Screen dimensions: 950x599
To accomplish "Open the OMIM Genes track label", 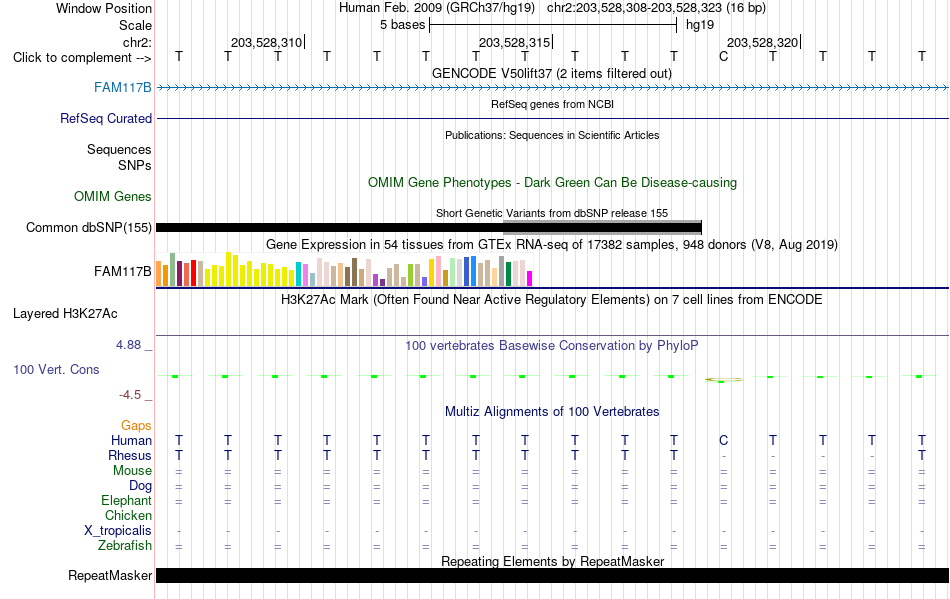I will pos(113,196).
